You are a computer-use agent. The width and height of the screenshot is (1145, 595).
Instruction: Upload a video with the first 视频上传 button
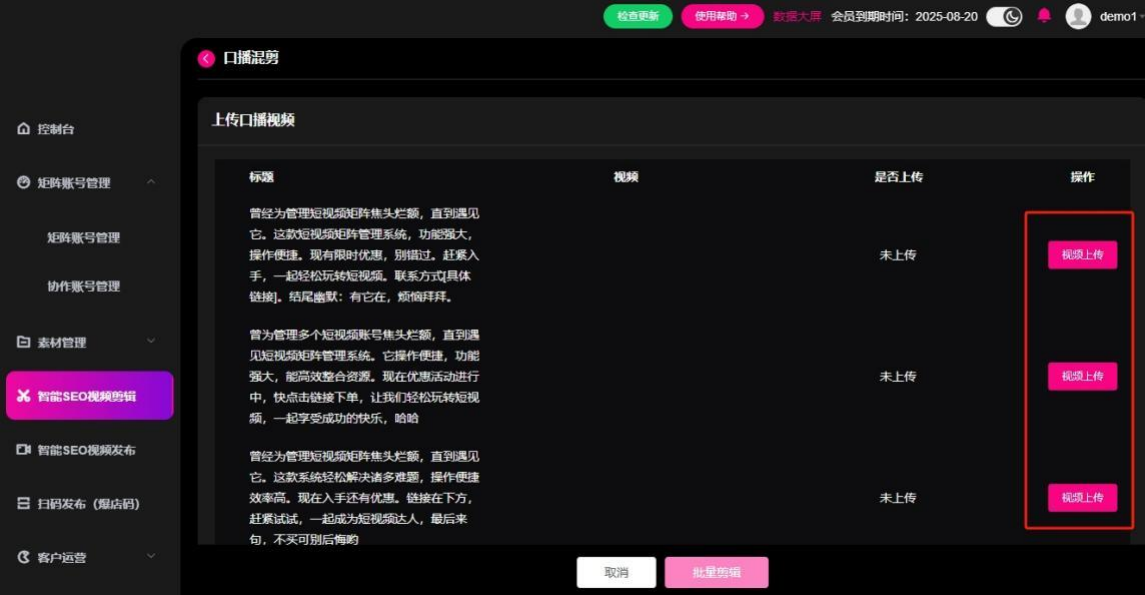[1083, 256]
